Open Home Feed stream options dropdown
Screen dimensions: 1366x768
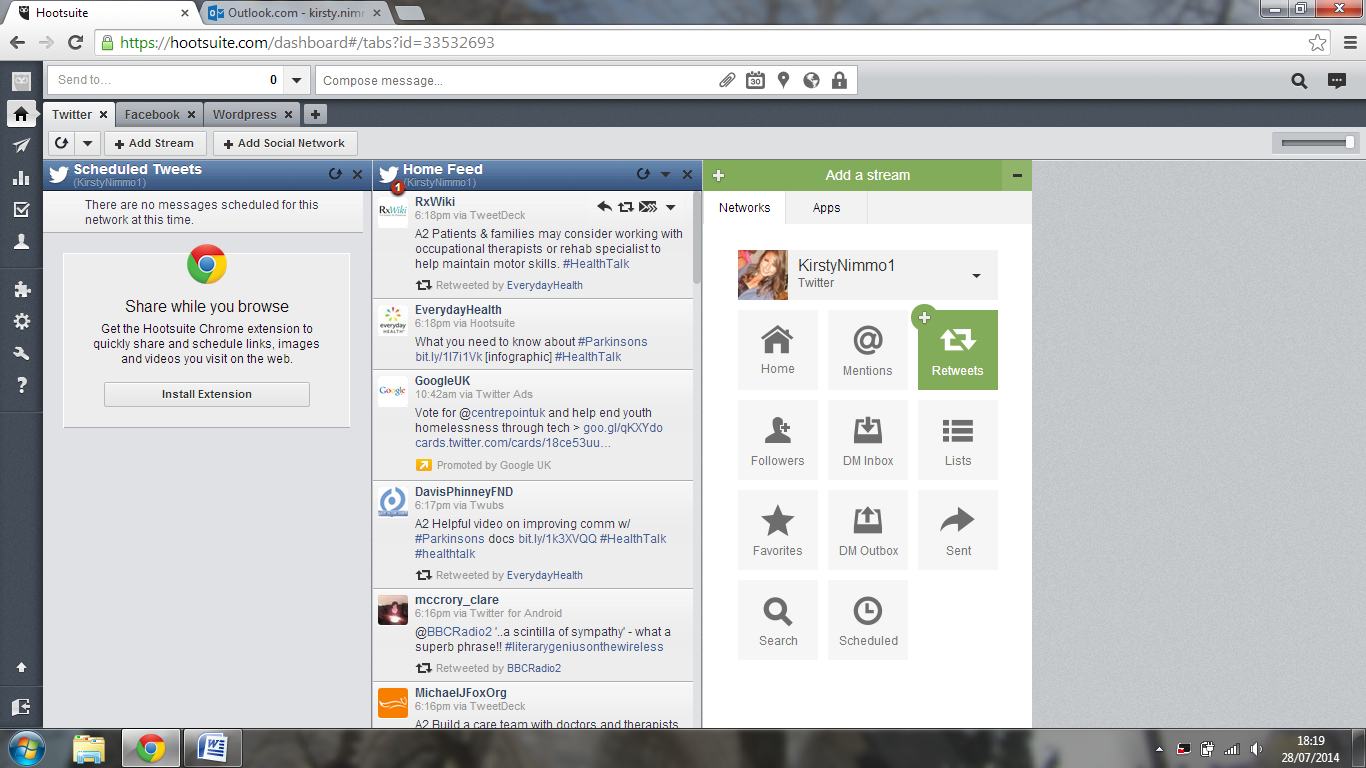[666, 175]
